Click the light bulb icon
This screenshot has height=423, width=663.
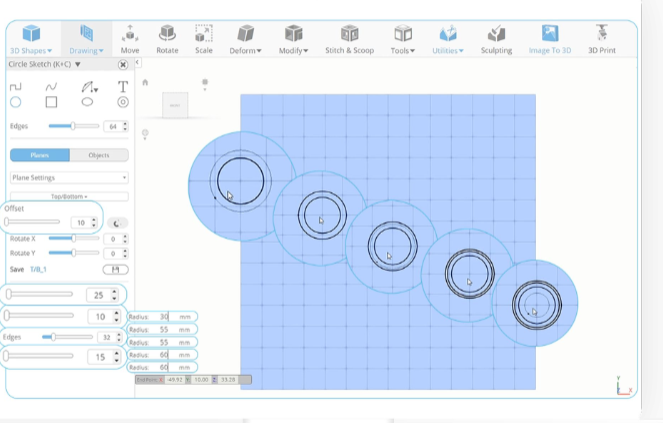point(145,135)
